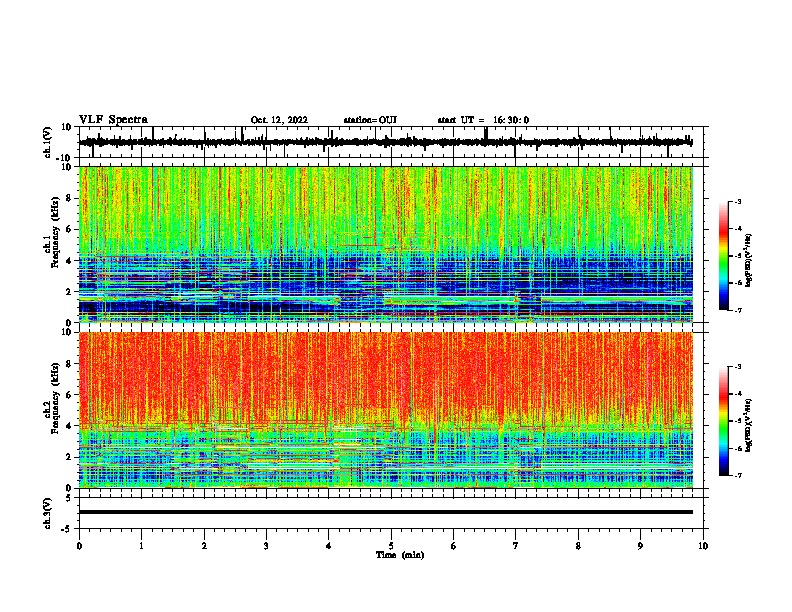Image resolution: width=792 pixels, height=612 pixels.
Task: Select the "Oct. 12, 2022" date text
Action: tap(279, 120)
